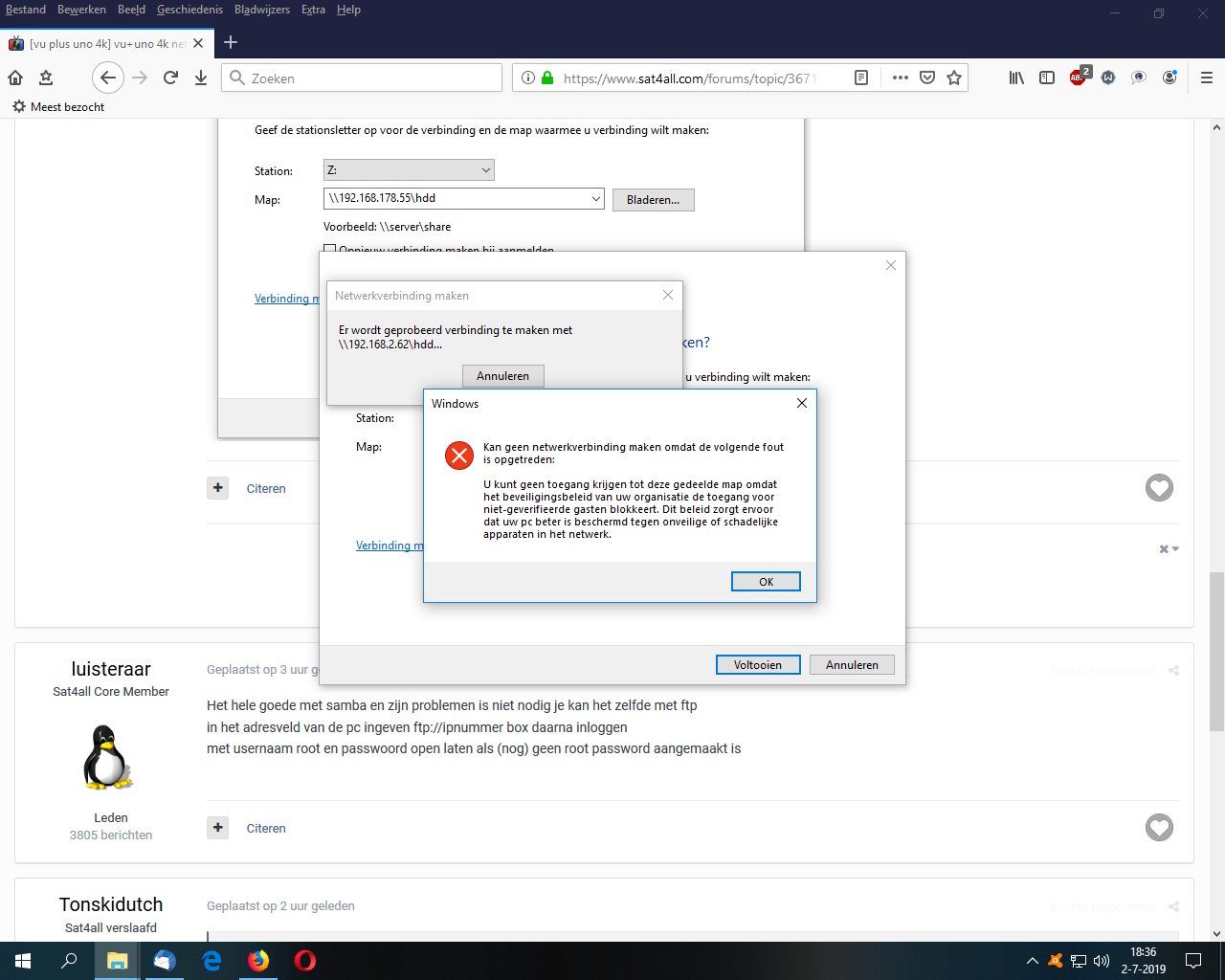Click the page vertical scrollbar thumb
Screen dimensions: 1225x980
click(x=1216, y=651)
